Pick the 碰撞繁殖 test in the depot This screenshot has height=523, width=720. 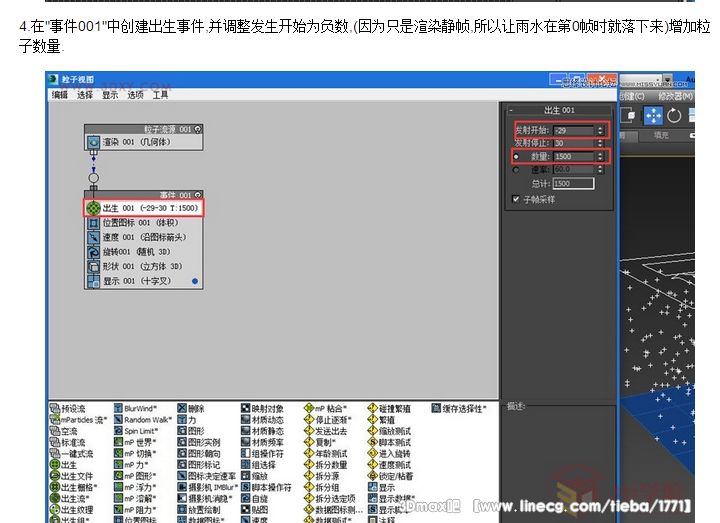coord(389,408)
